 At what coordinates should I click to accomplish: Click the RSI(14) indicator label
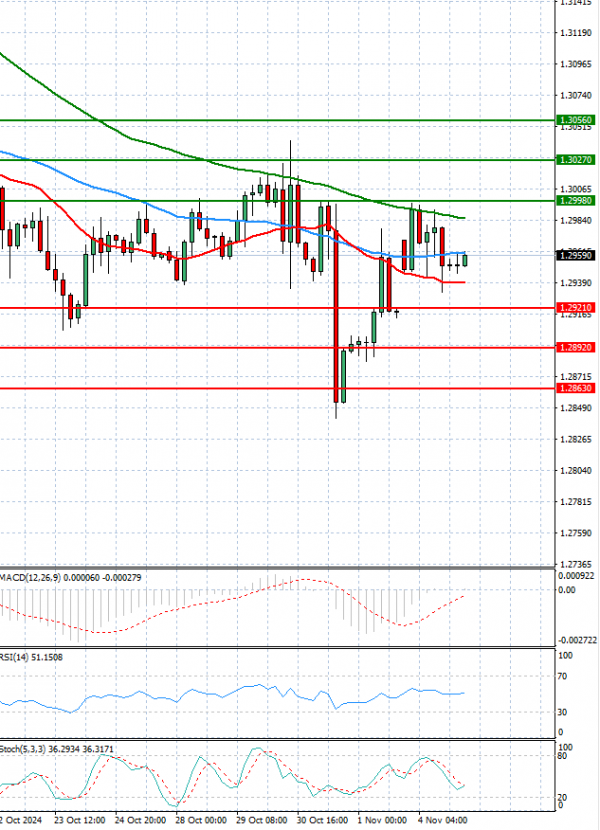point(16,657)
